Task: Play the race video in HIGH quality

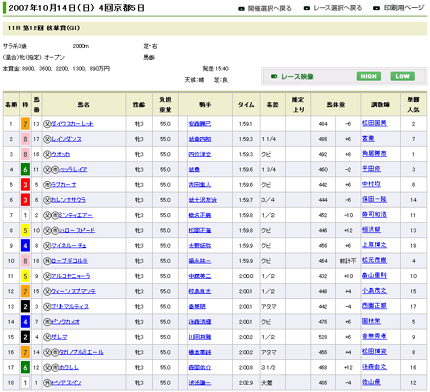Action: click(x=369, y=76)
